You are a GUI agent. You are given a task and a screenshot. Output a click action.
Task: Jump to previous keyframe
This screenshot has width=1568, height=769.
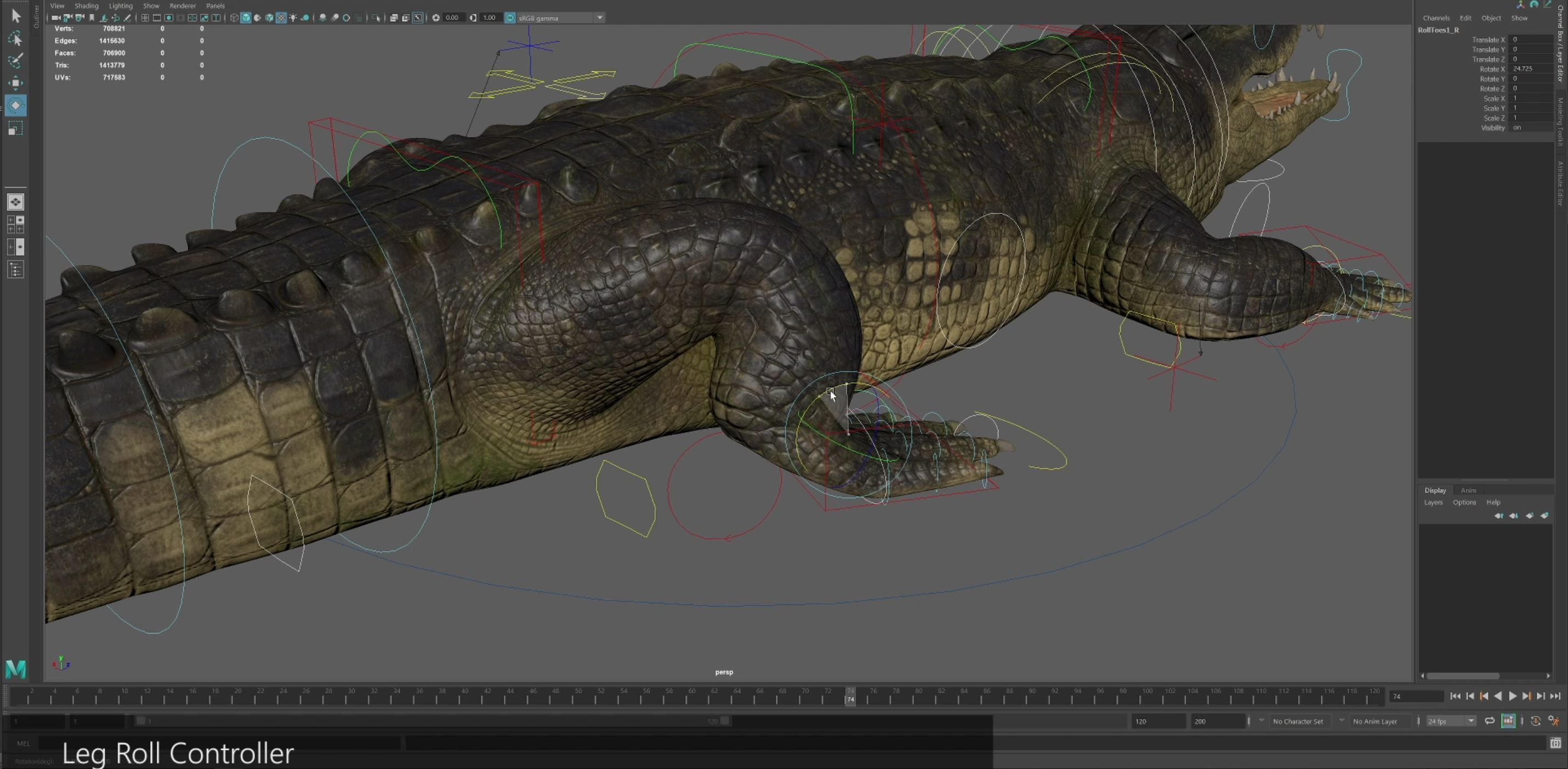click(x=1484, y=696)
